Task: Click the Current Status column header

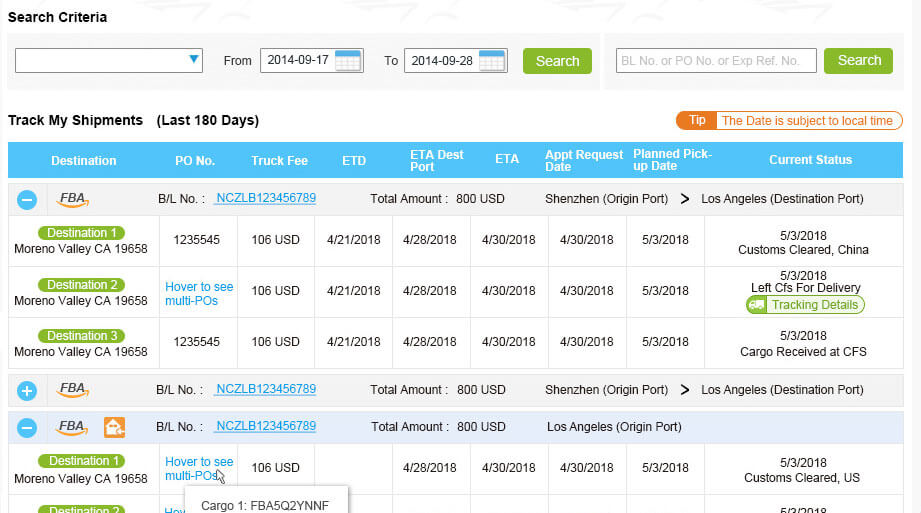Action: click(x=810, y=160)
